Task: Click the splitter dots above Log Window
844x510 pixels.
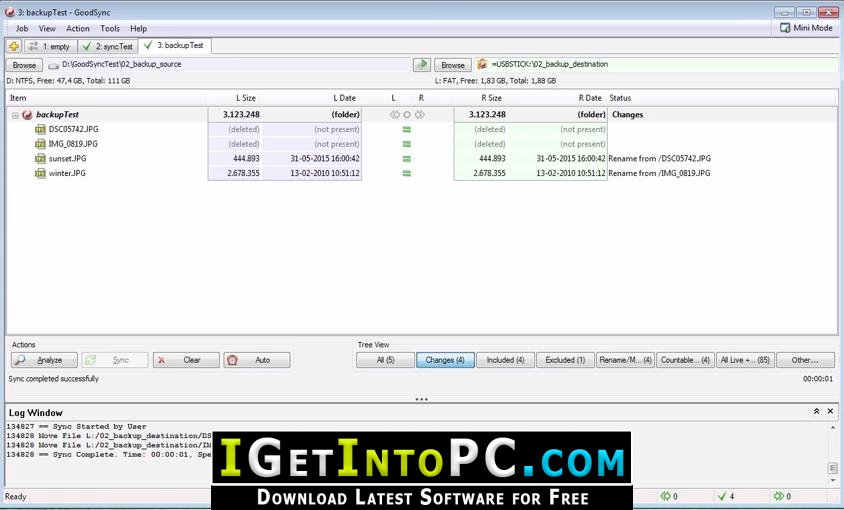Action: pos(421,400)
